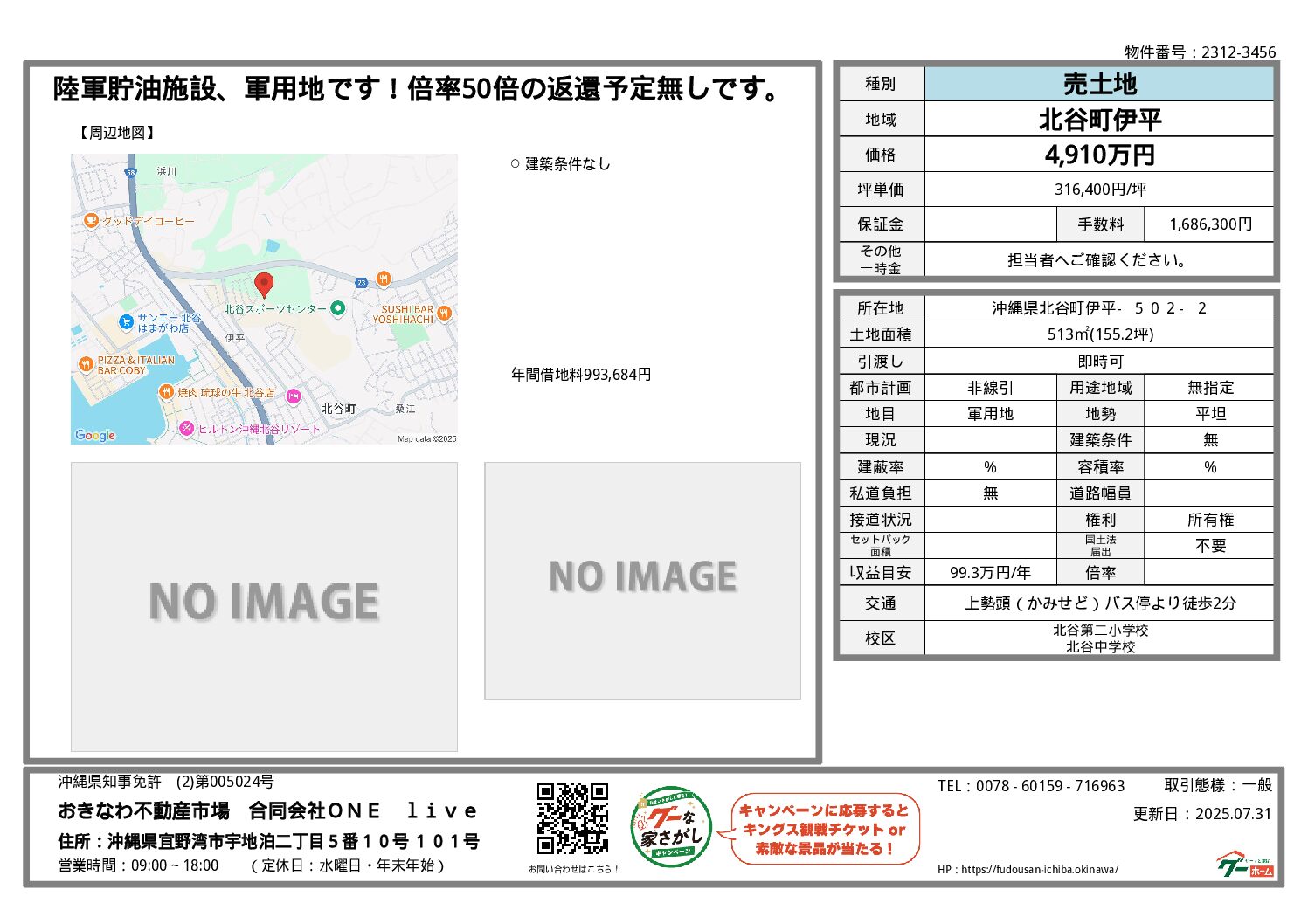Viewport: 1308px width, 924px height.
Task: Click the 平坦 terrain value
Action: (x=1211, y=414)
